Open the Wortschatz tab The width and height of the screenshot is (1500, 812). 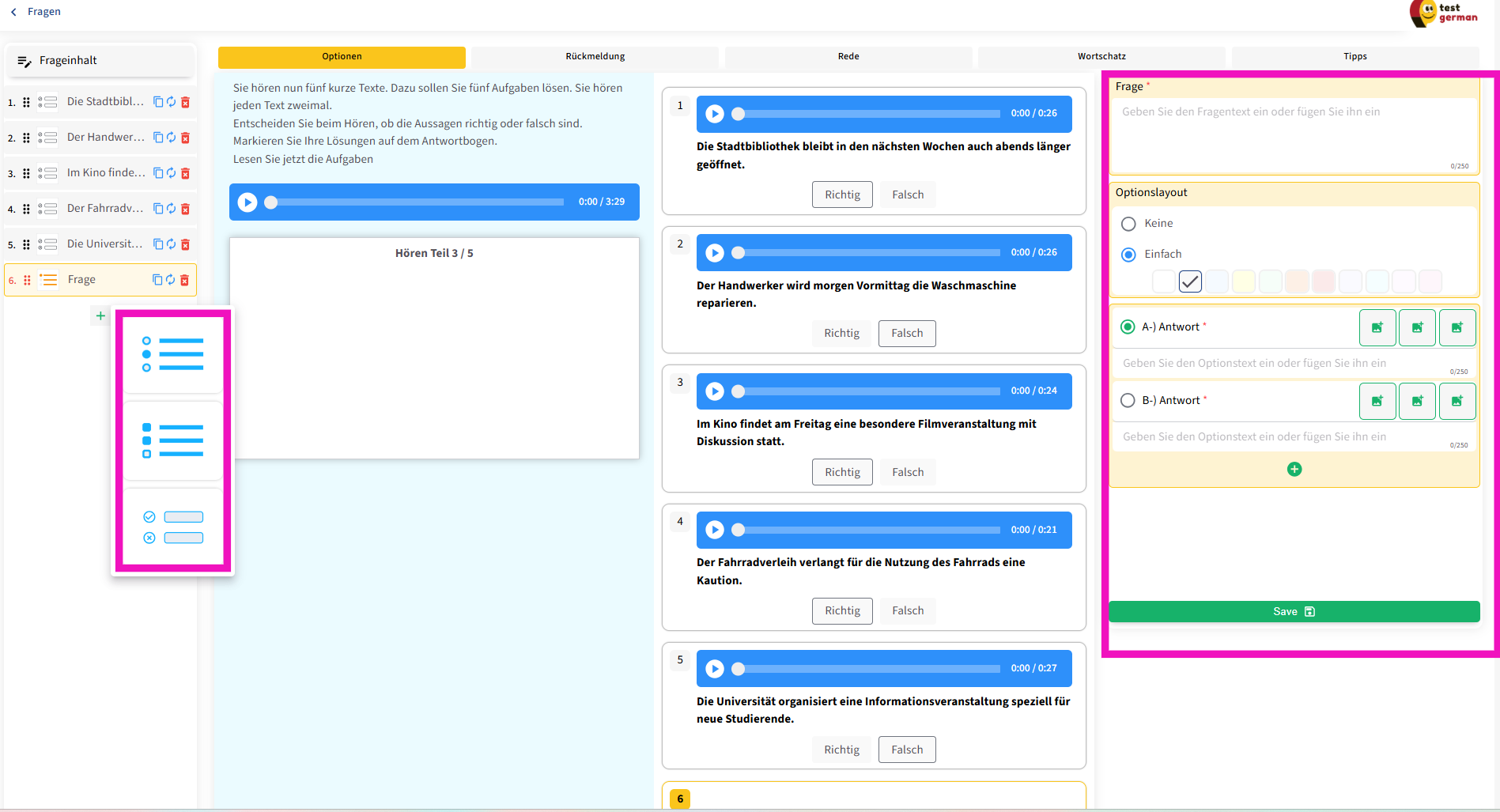coord(1101,57)
